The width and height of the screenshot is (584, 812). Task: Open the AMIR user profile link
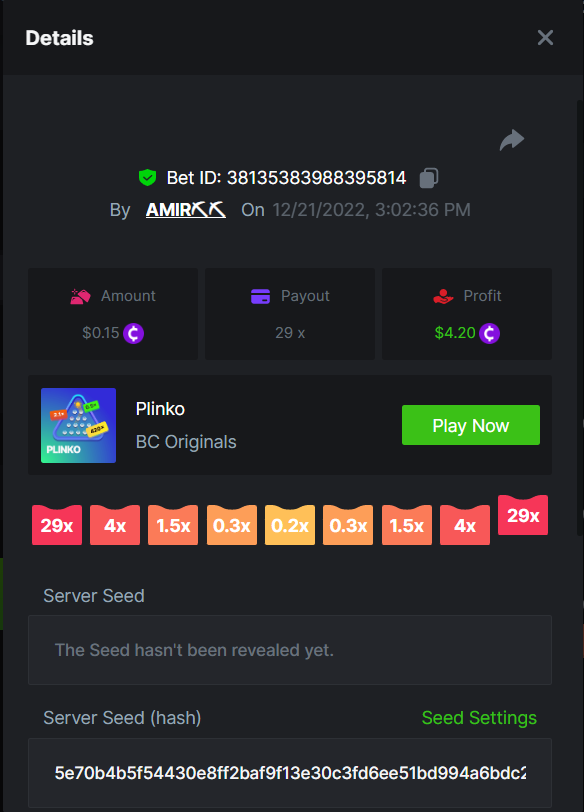click(x=185, y=210)
